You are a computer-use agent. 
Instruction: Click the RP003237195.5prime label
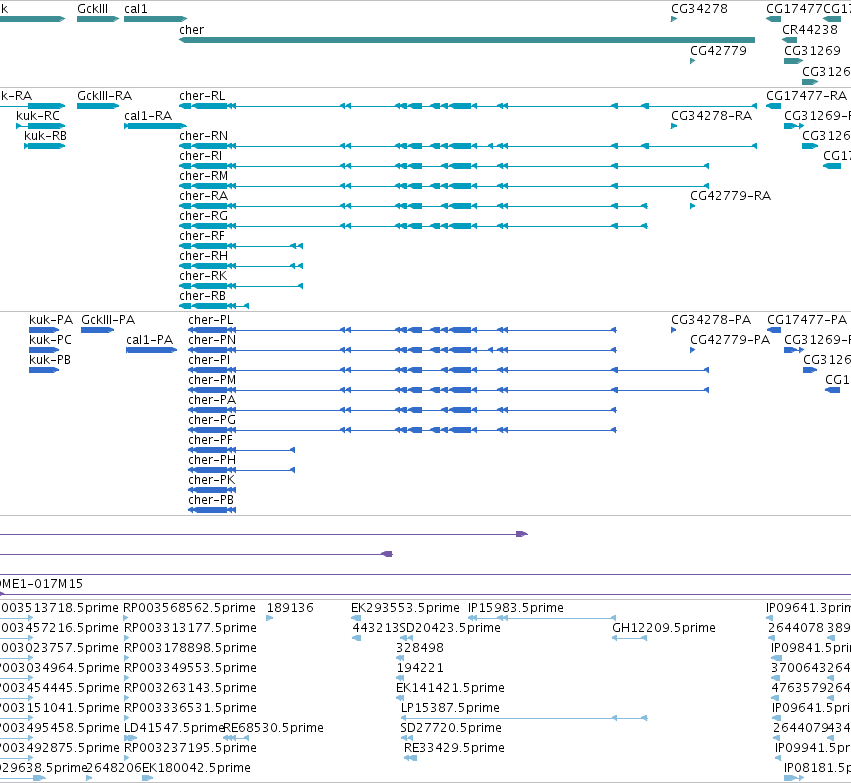(190, 748)
